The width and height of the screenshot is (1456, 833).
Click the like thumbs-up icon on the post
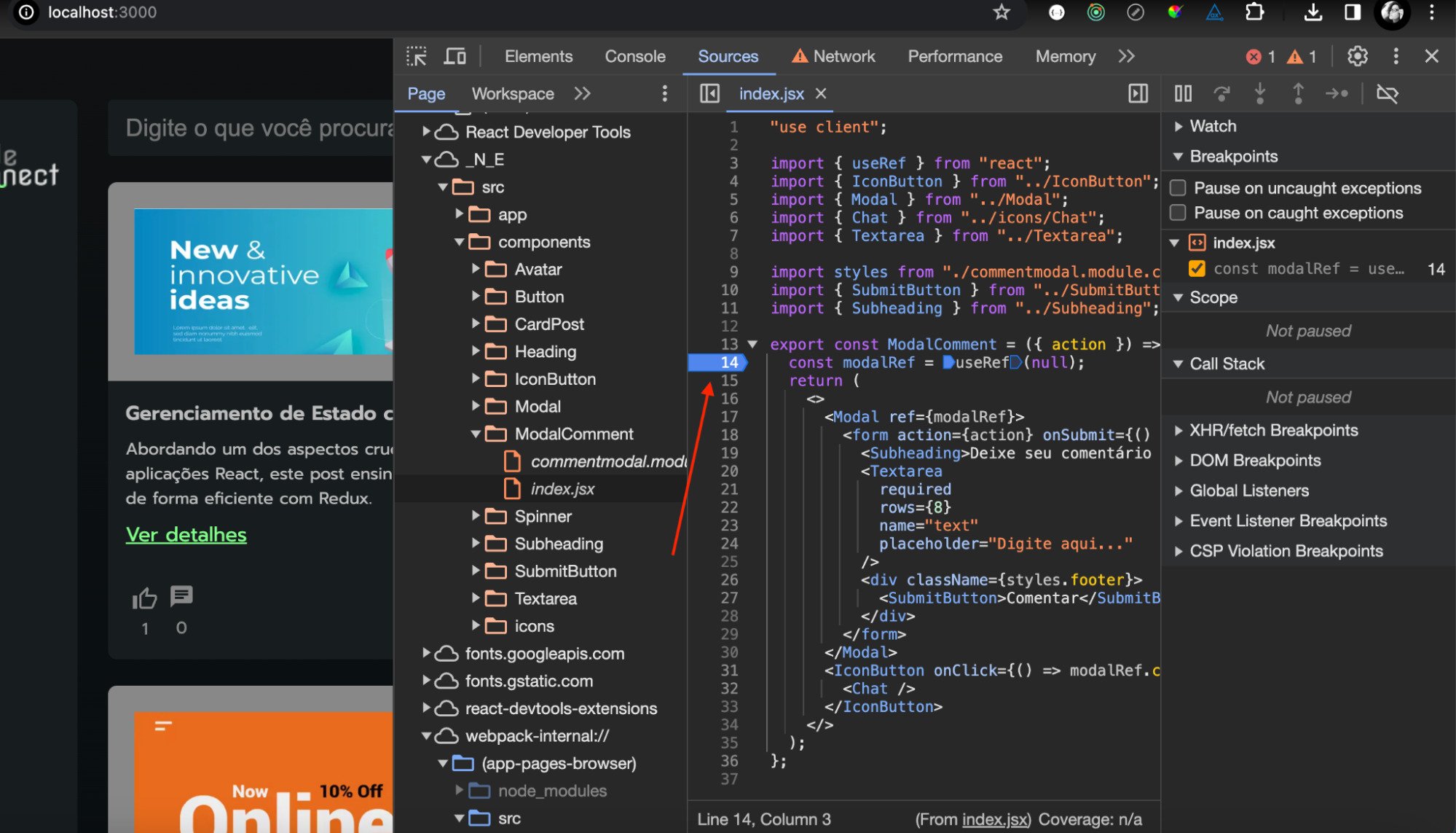pos(144,598)
